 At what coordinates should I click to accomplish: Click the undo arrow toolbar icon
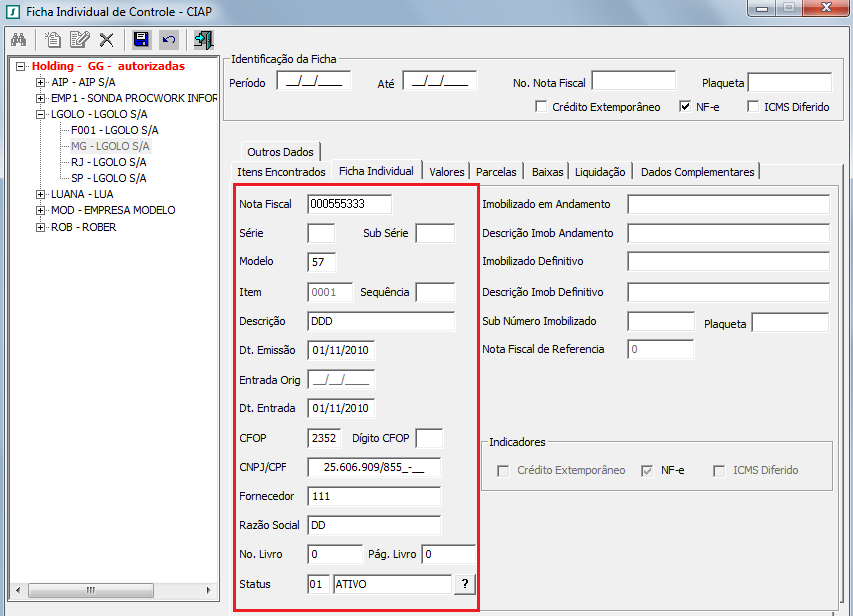coord(168,40)
